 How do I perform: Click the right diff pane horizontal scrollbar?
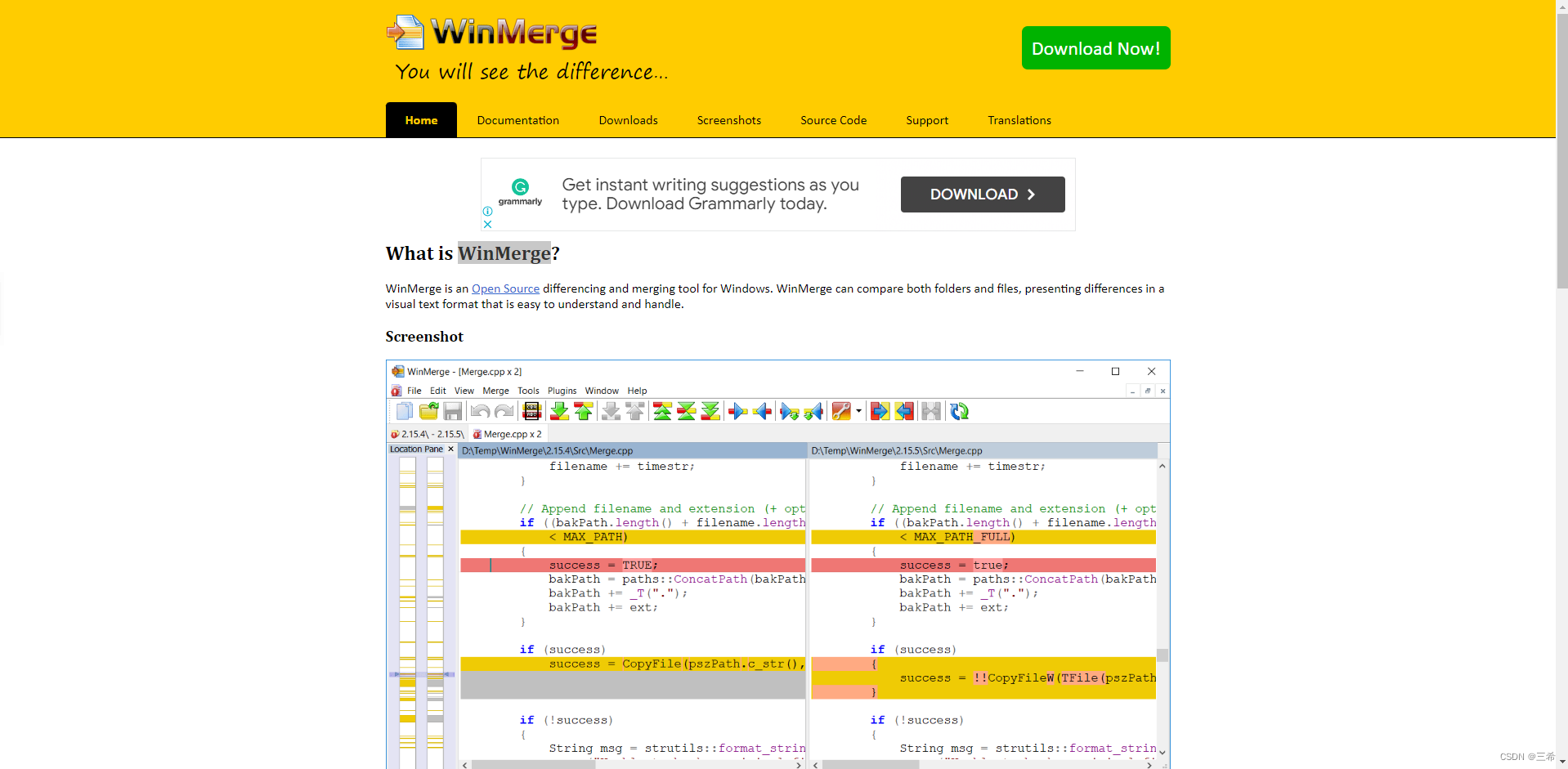(x=983, y=765)
